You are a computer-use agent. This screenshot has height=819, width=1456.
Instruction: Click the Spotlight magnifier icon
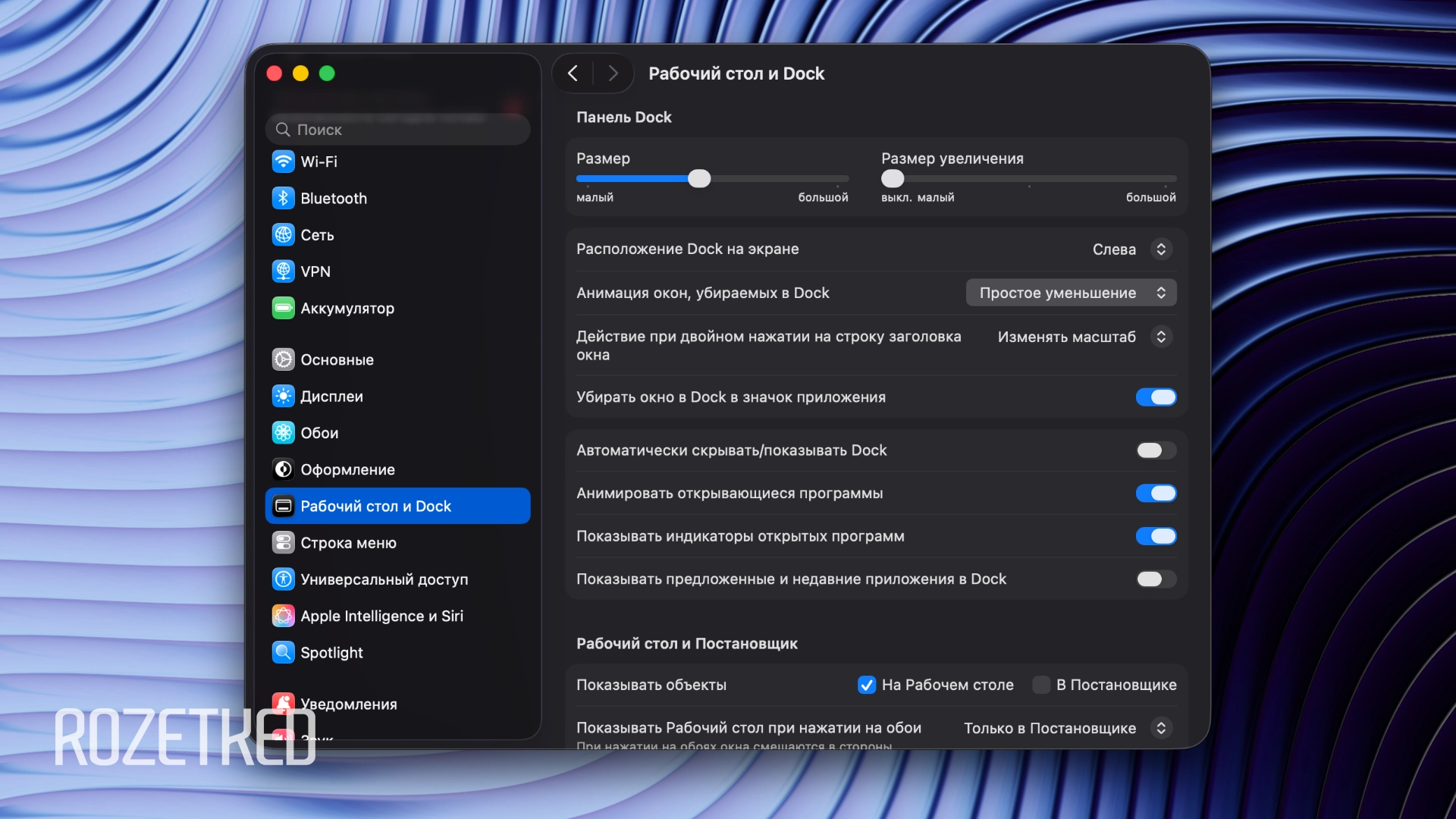tap(283, 652)
